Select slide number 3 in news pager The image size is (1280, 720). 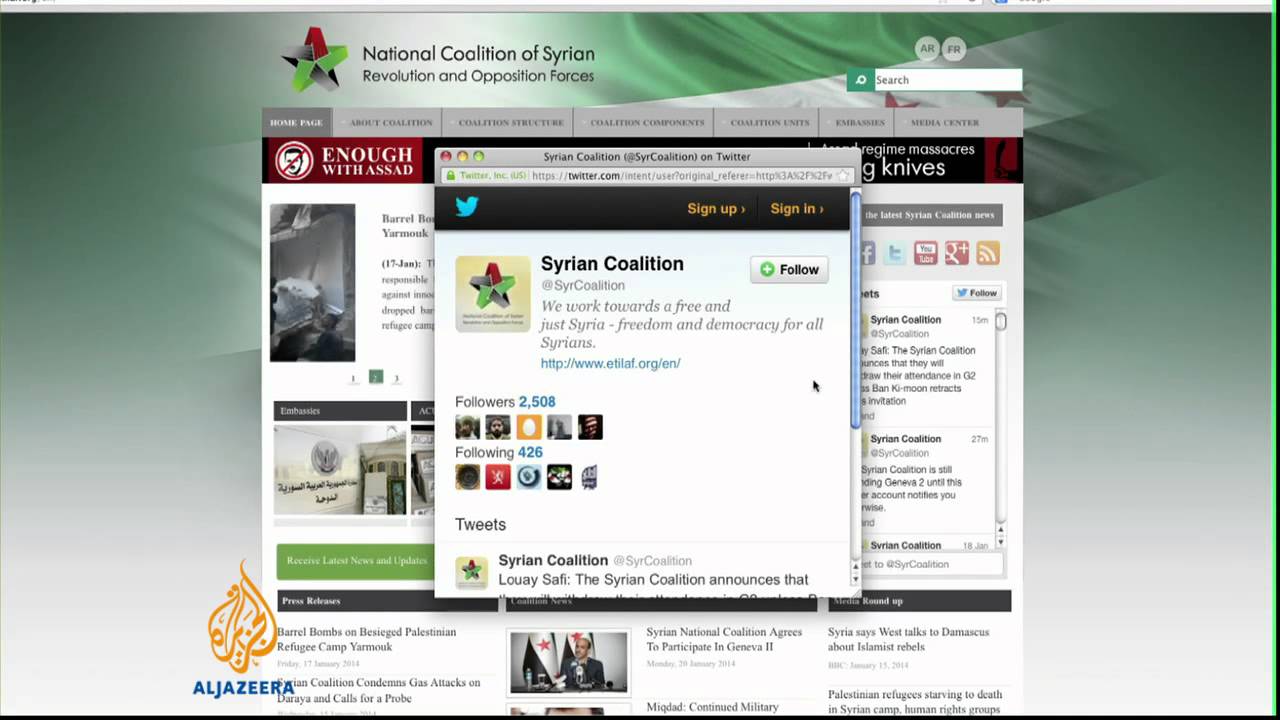[x=396, y=378]
